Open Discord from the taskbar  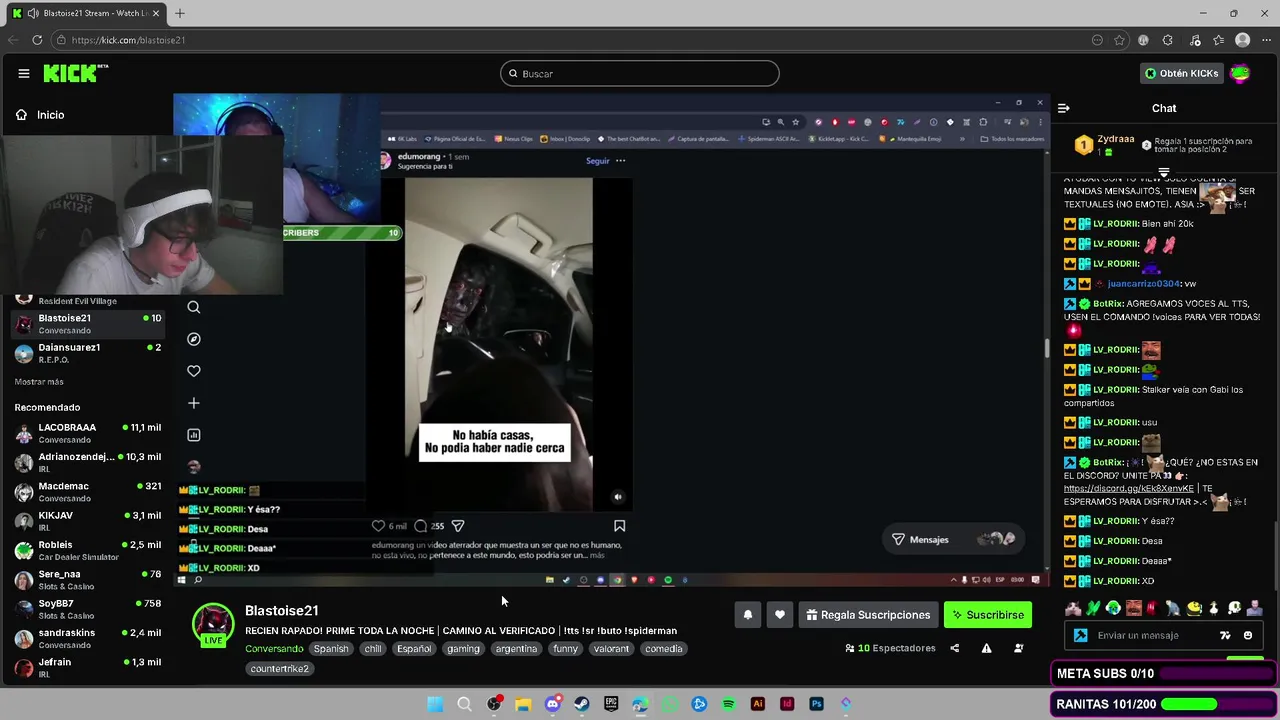552,704
